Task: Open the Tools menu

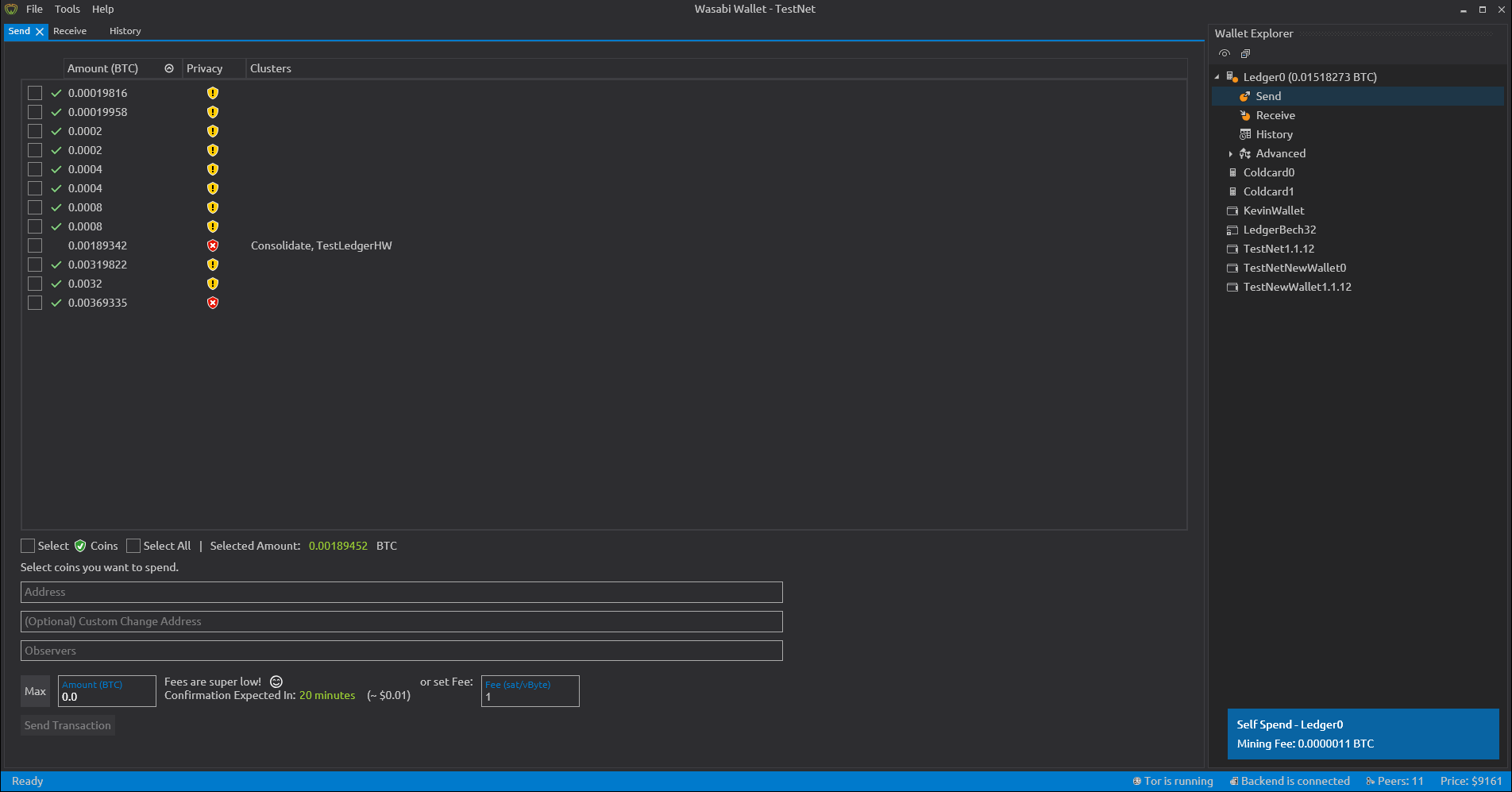Action: click(67, 10)
